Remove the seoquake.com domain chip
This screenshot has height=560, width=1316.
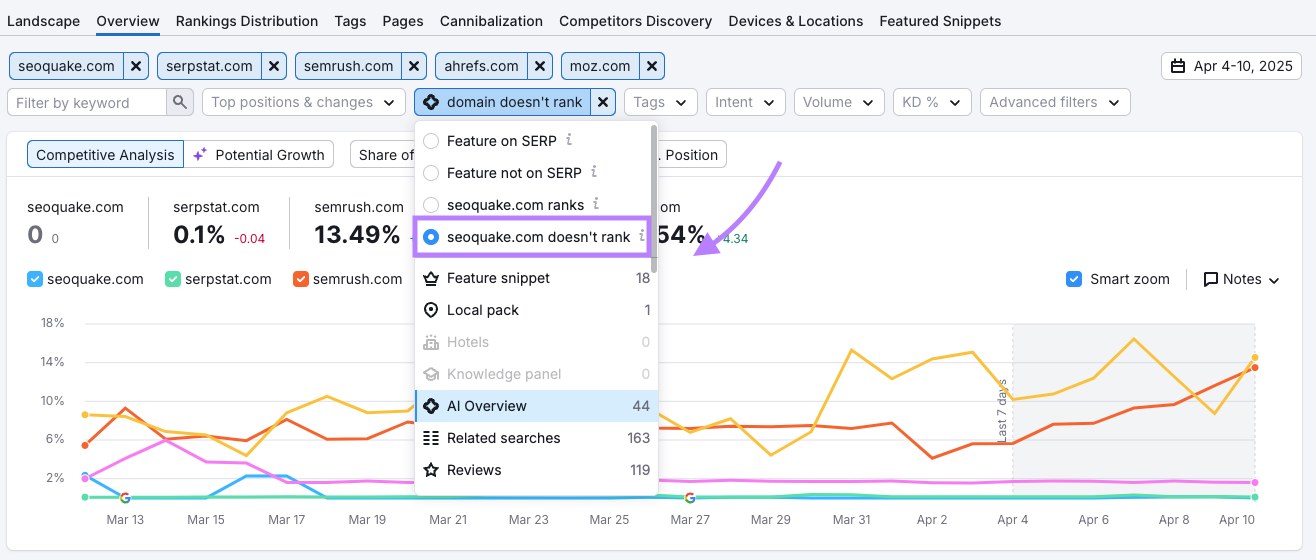(x=136, y=66)
